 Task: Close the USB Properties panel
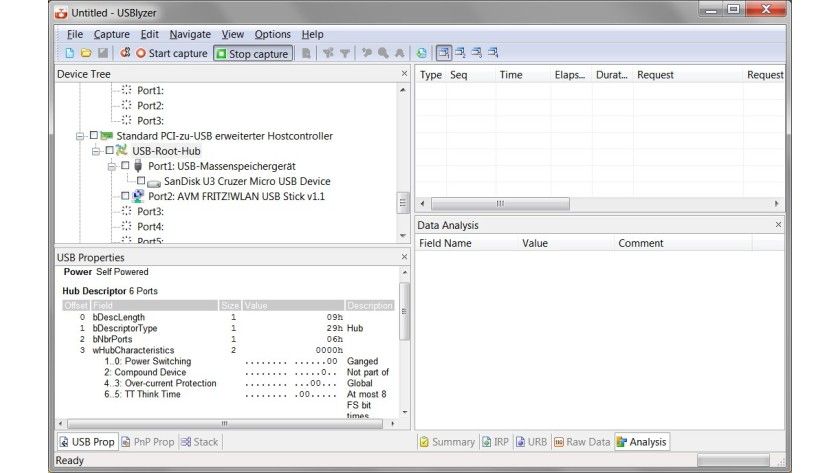click(404, 257)
